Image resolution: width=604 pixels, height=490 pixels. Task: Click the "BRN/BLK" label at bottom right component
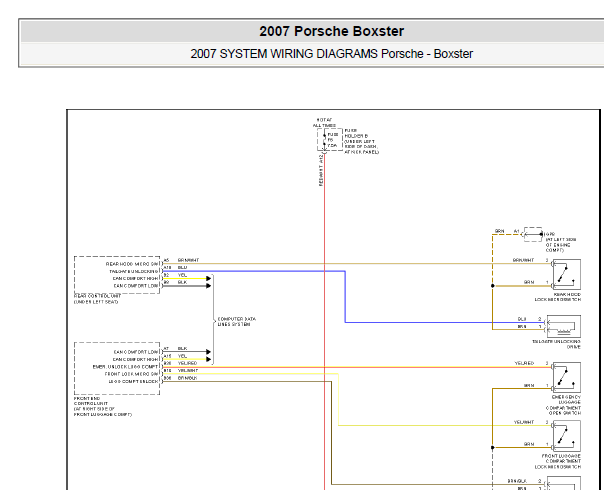click(x=517, y=481)
